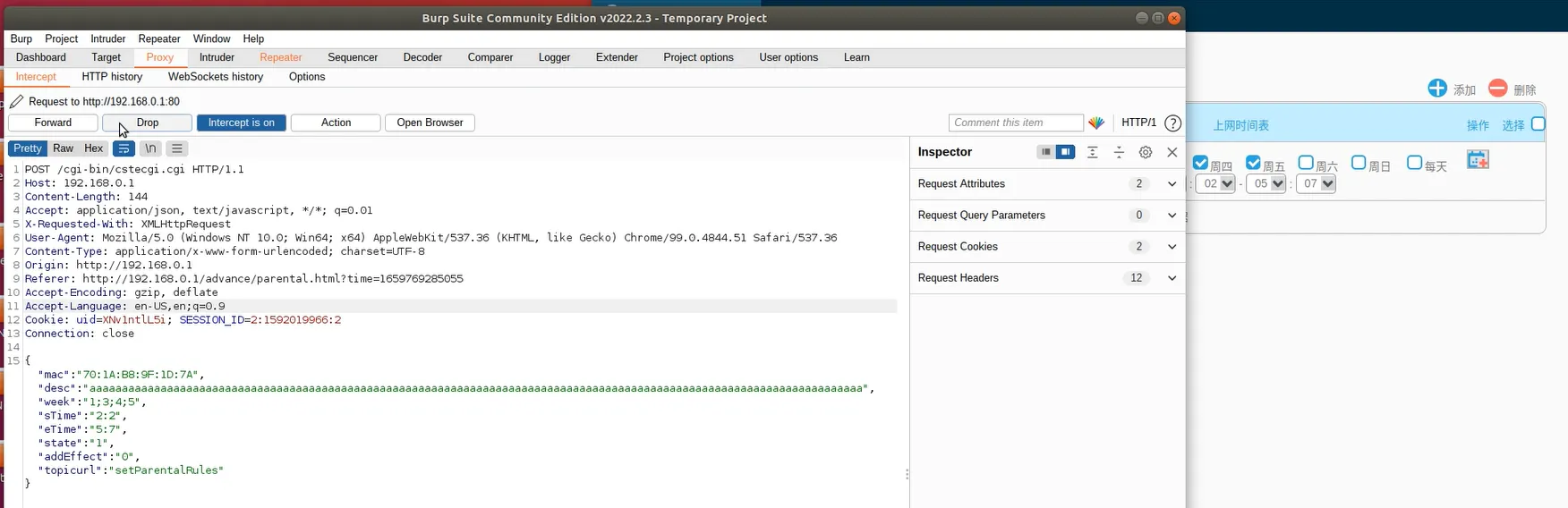Switch to the Target tab
This screenshot has height=508, width=1568.
[x=106, y=57]
